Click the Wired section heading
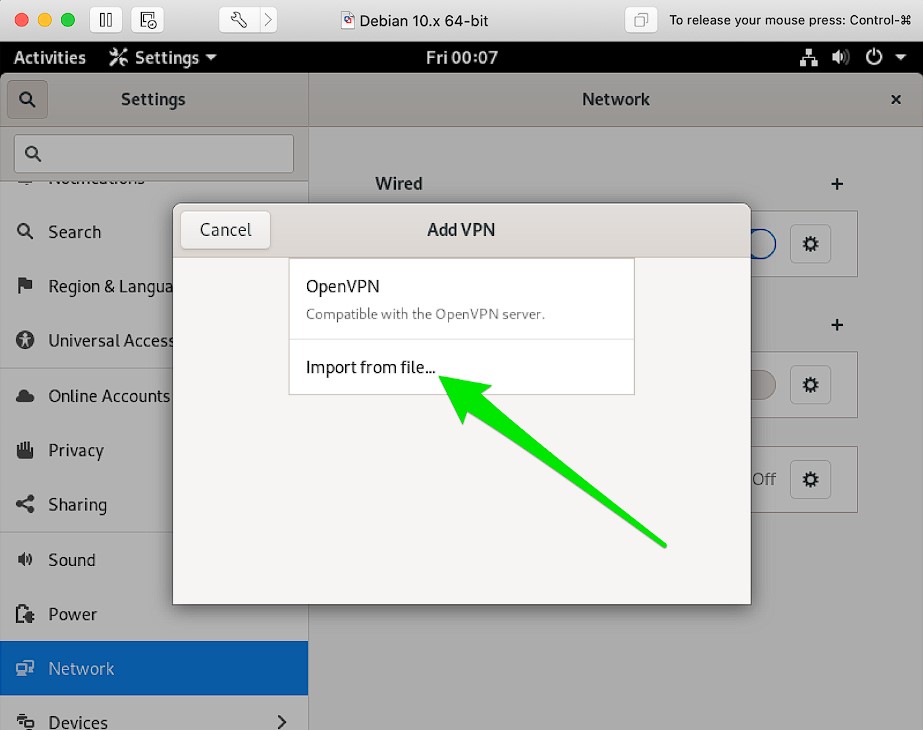Image resolution: width=923 pixels, height=730 pixels. (399, 184)
